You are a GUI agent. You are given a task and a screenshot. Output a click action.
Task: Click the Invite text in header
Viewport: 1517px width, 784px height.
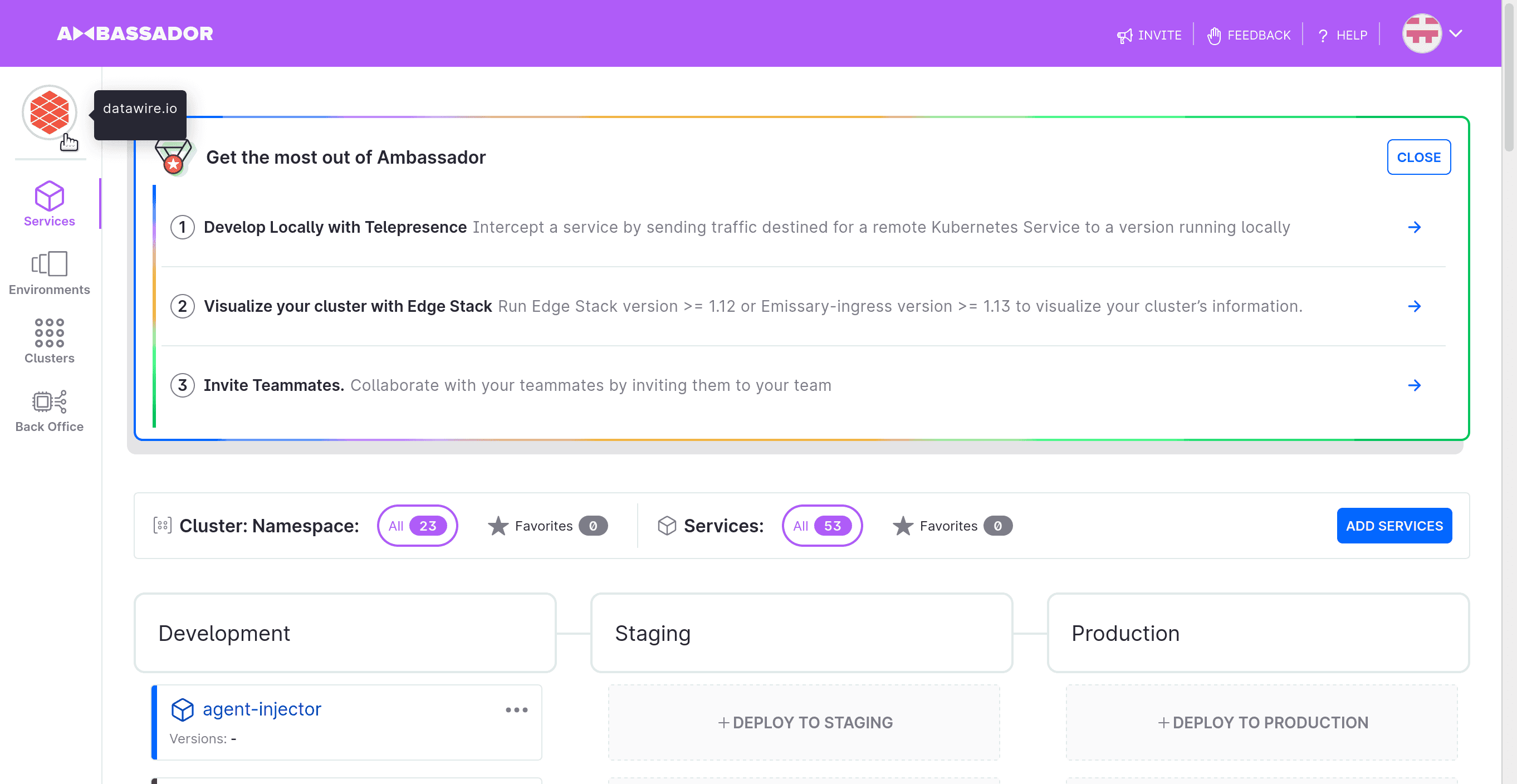(x=1159, y=35)
